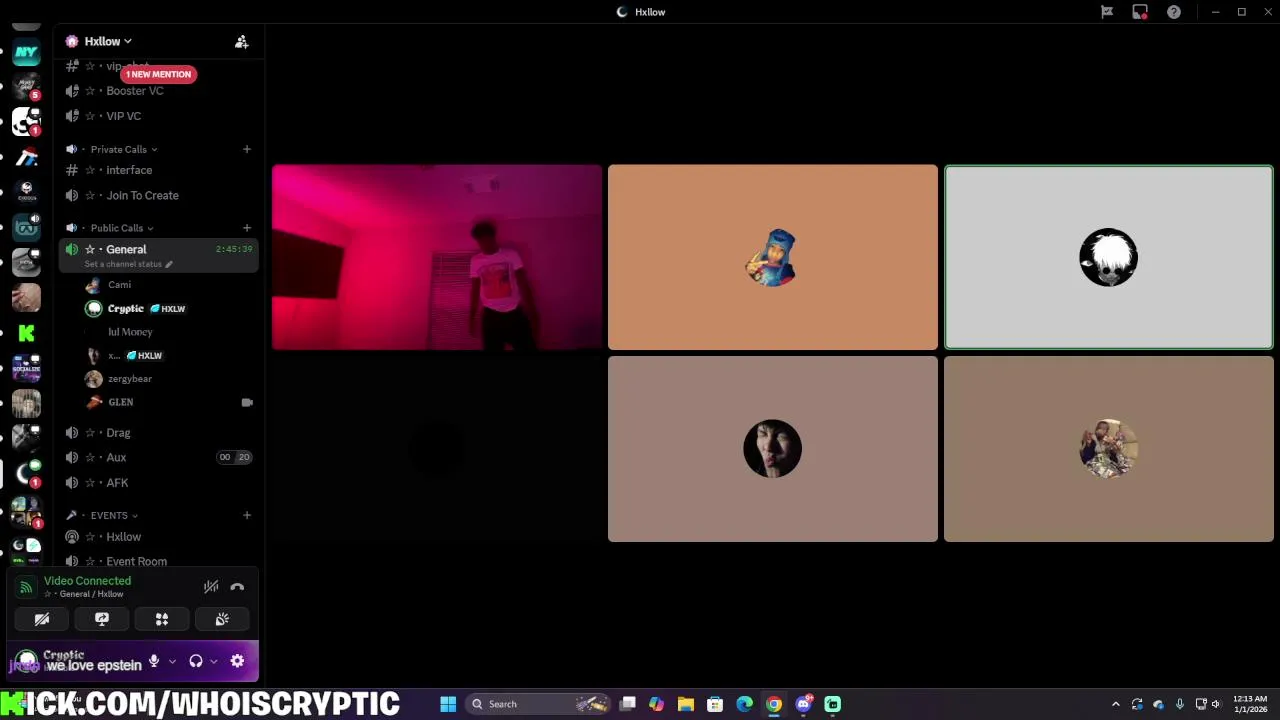
Task: Turn on your camera
Action: click(42, 619)
